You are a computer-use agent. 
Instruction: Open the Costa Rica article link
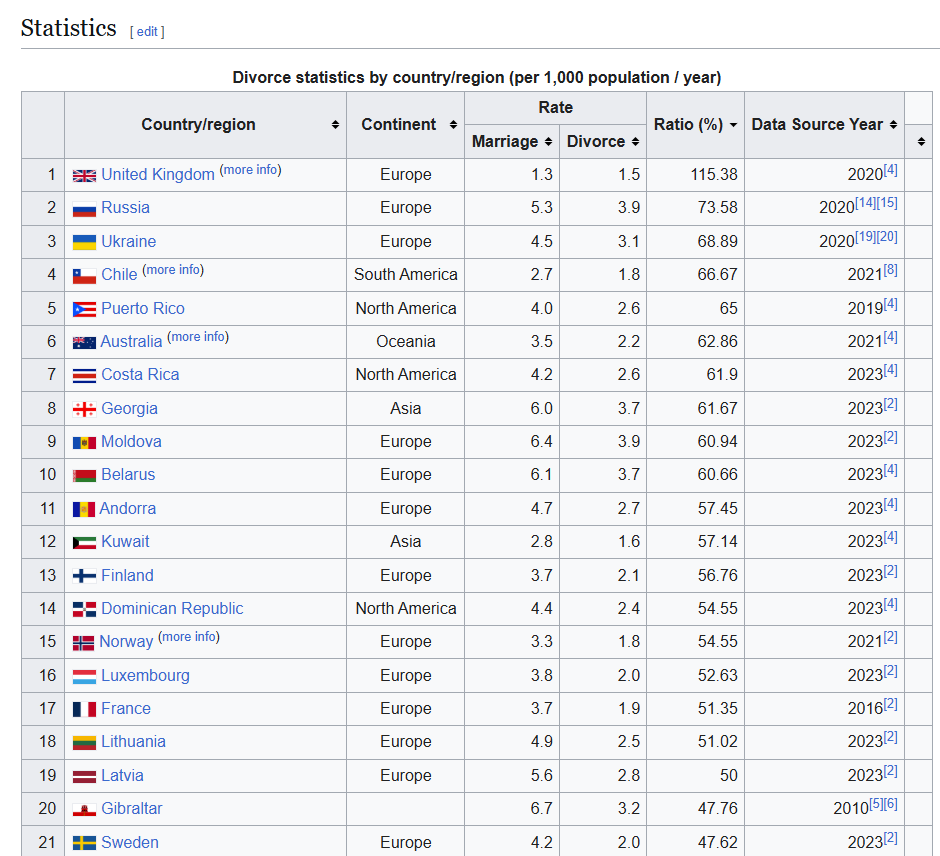click(x=140, y=374)
